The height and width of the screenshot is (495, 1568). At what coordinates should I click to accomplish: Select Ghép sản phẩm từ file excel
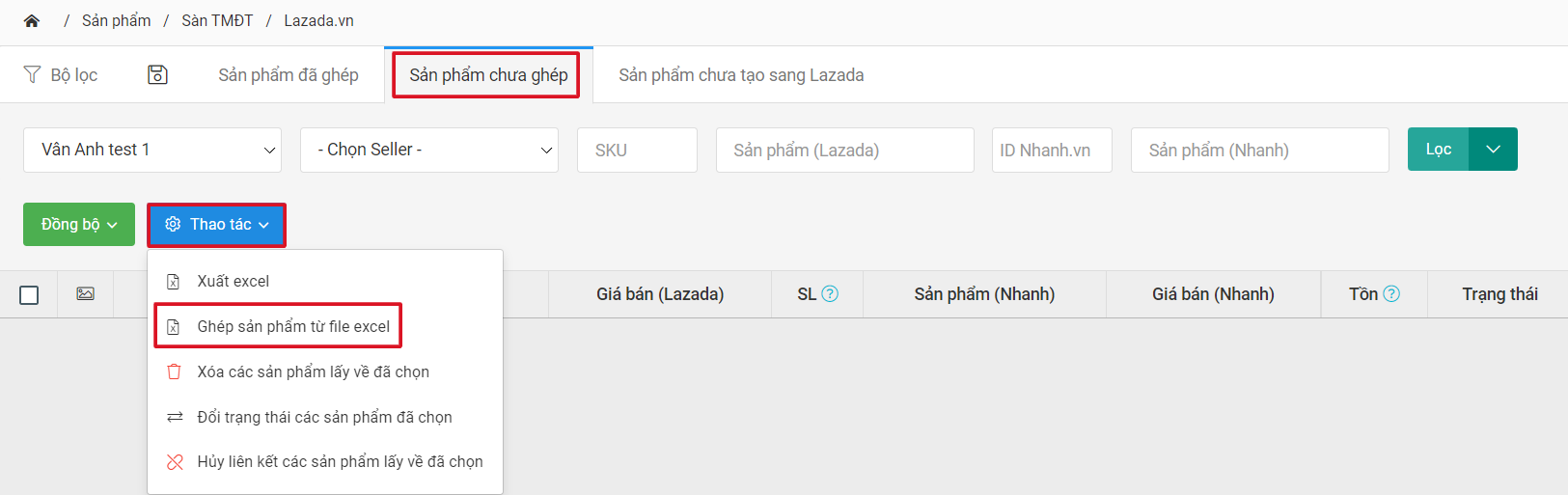coord(292,327)
